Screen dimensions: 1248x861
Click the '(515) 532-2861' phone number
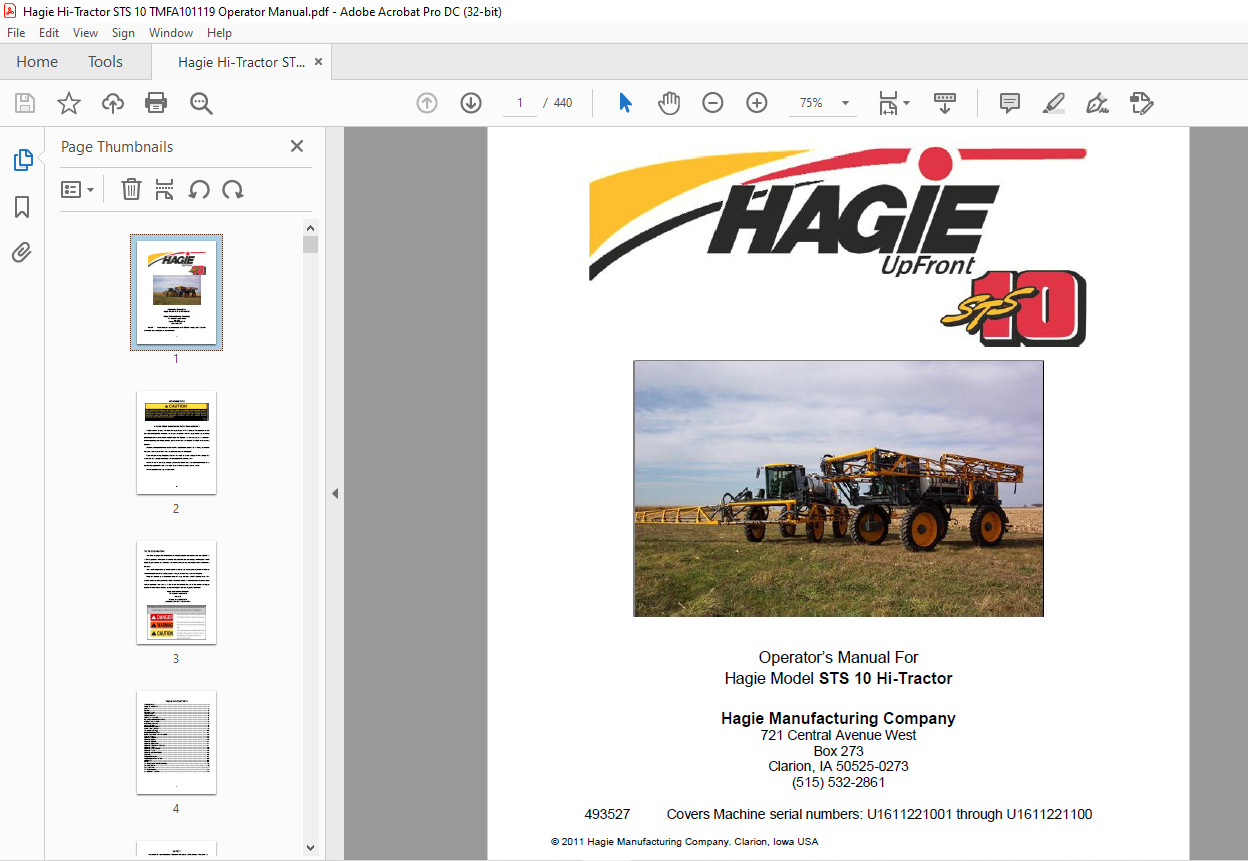838,783
